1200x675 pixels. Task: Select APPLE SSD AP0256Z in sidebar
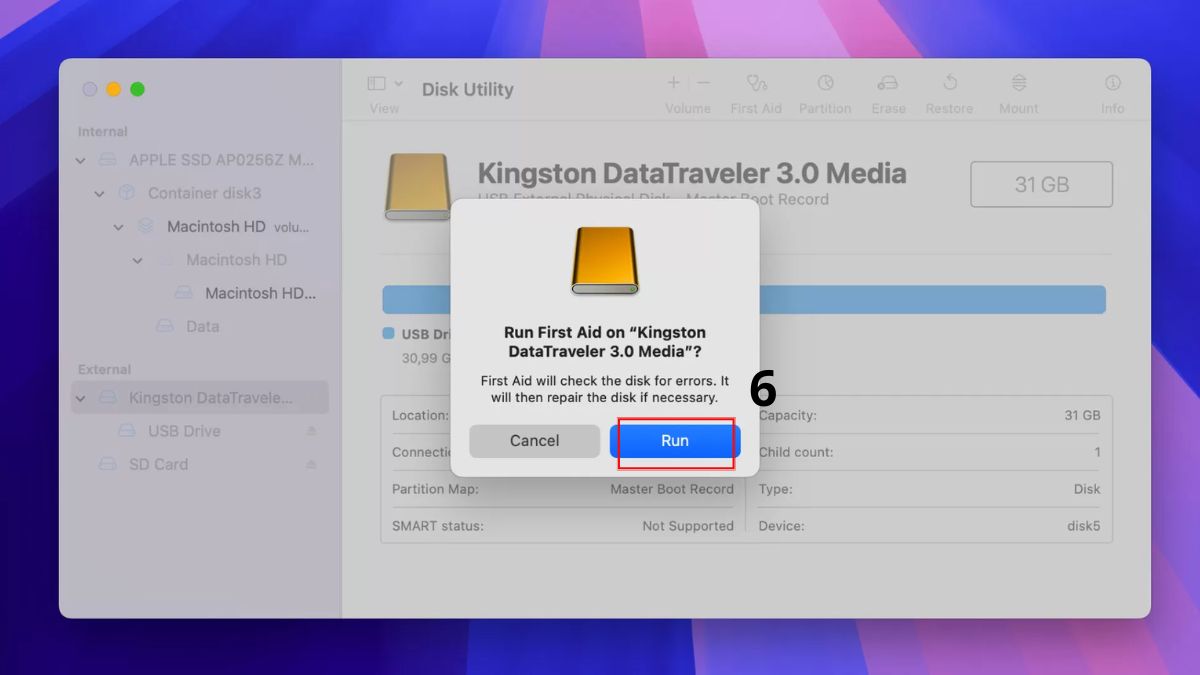[220, 160]
